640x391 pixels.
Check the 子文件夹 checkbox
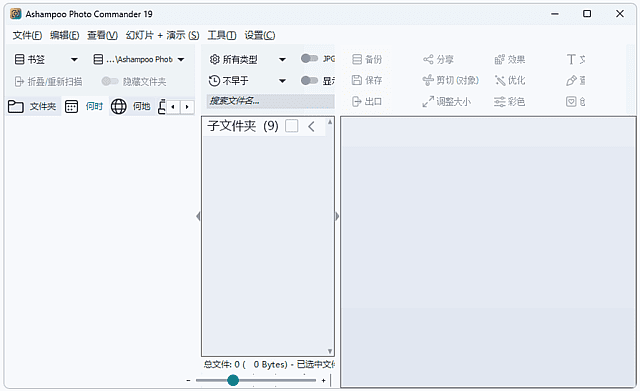click(291, 126)
